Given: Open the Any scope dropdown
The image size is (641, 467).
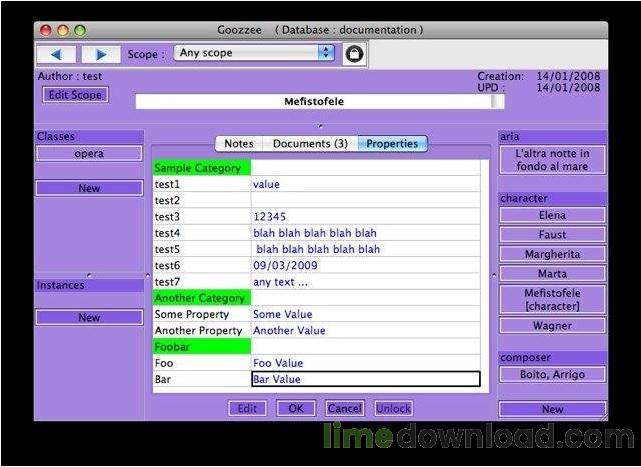Looking at the screenshot, I should (x=254, y=53).
